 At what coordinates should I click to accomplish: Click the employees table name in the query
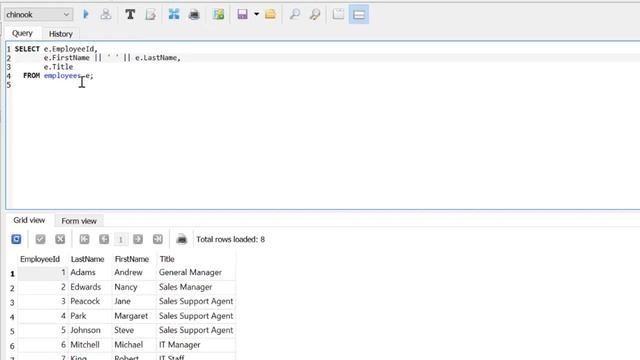62,76
